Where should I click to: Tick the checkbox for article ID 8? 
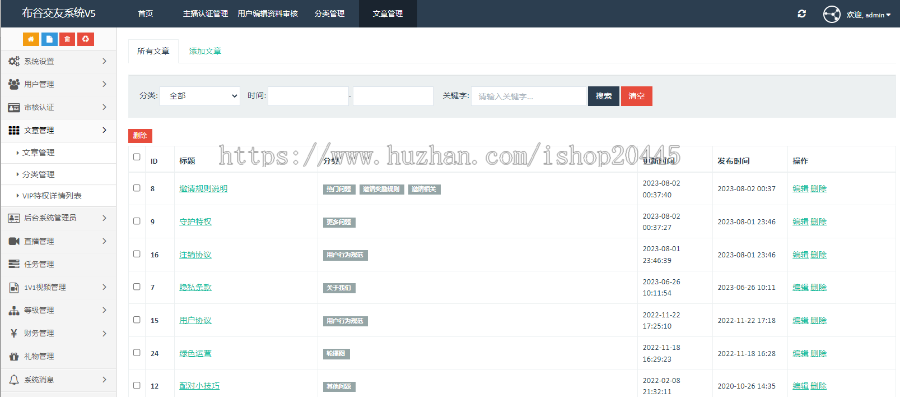click(137, 188)
